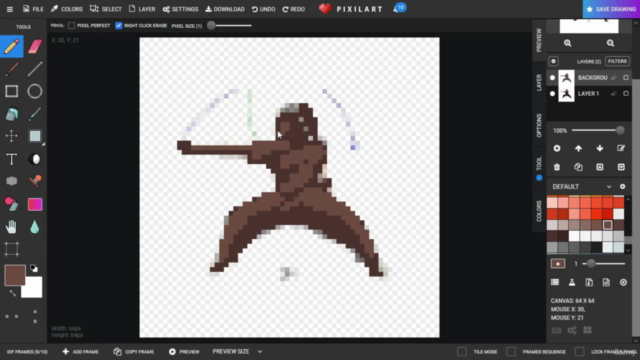The width and height of the screenshot is (640, 360).
Task: Open the Settings menu
Action: coord(180,9)
